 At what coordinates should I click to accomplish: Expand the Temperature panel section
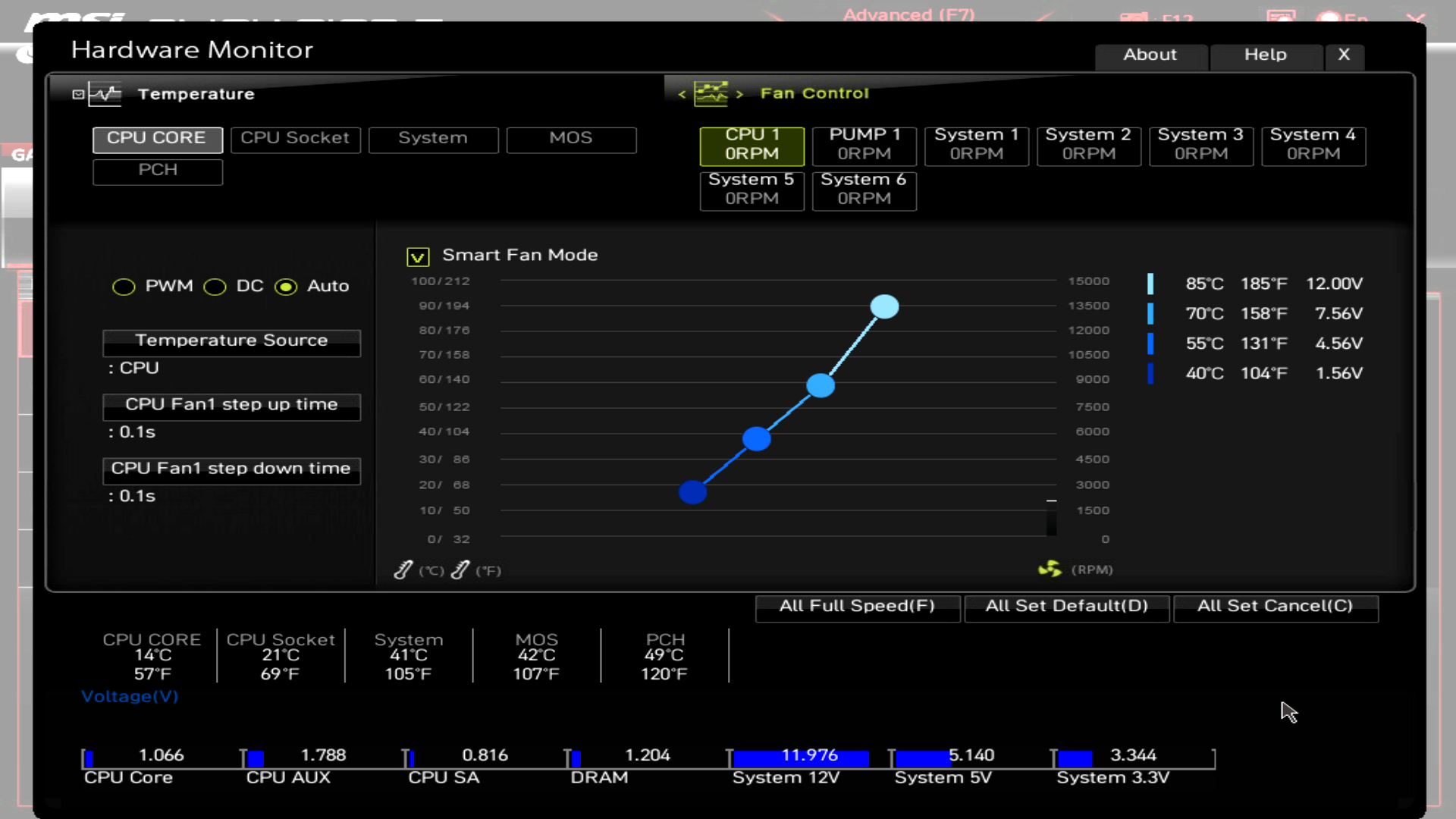77,93
